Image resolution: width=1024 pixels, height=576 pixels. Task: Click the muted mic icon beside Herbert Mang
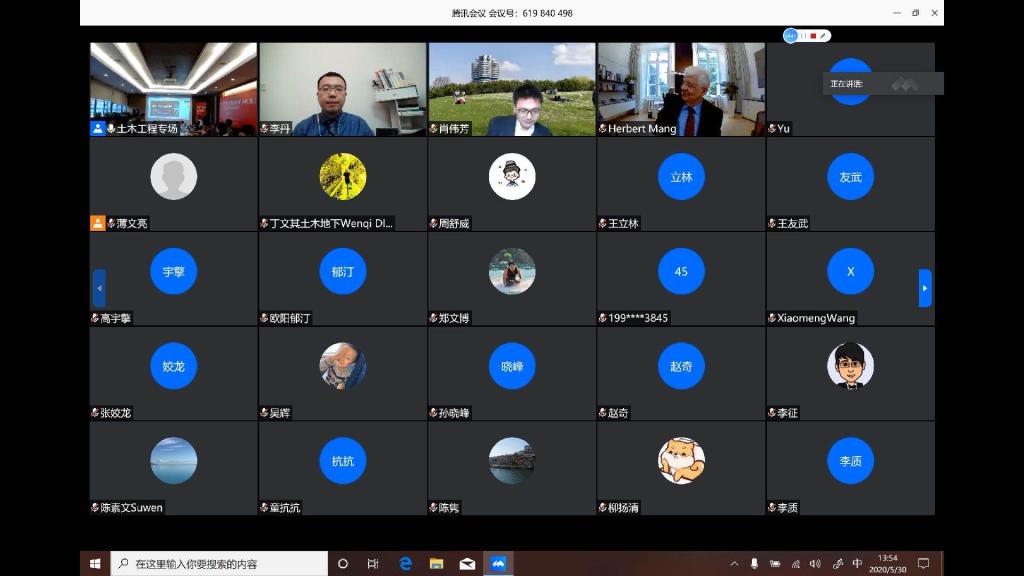pyautogui.click(x=602, y=129)
